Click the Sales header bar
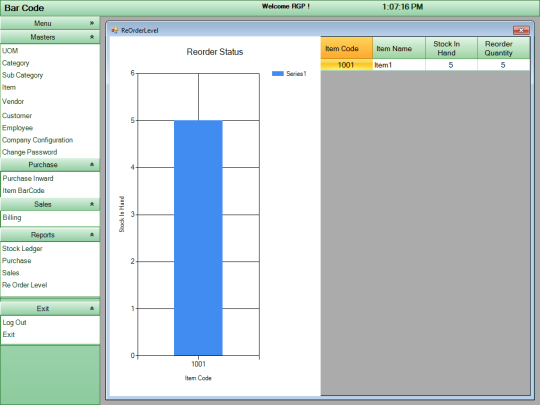The image size is (540, 405). point(50,204)
